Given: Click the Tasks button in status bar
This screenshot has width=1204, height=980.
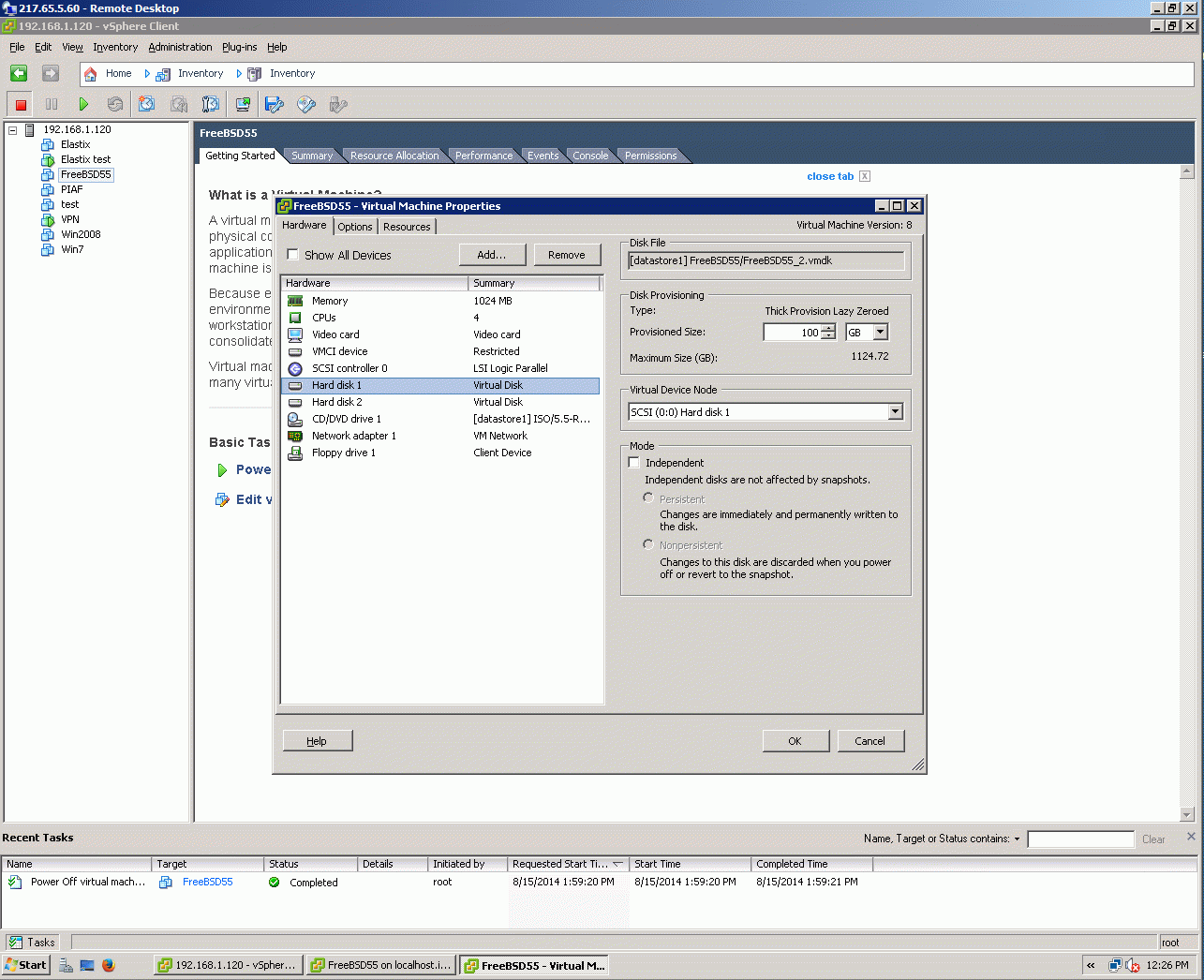Looking at the screenshot, I should coord(33,943).
